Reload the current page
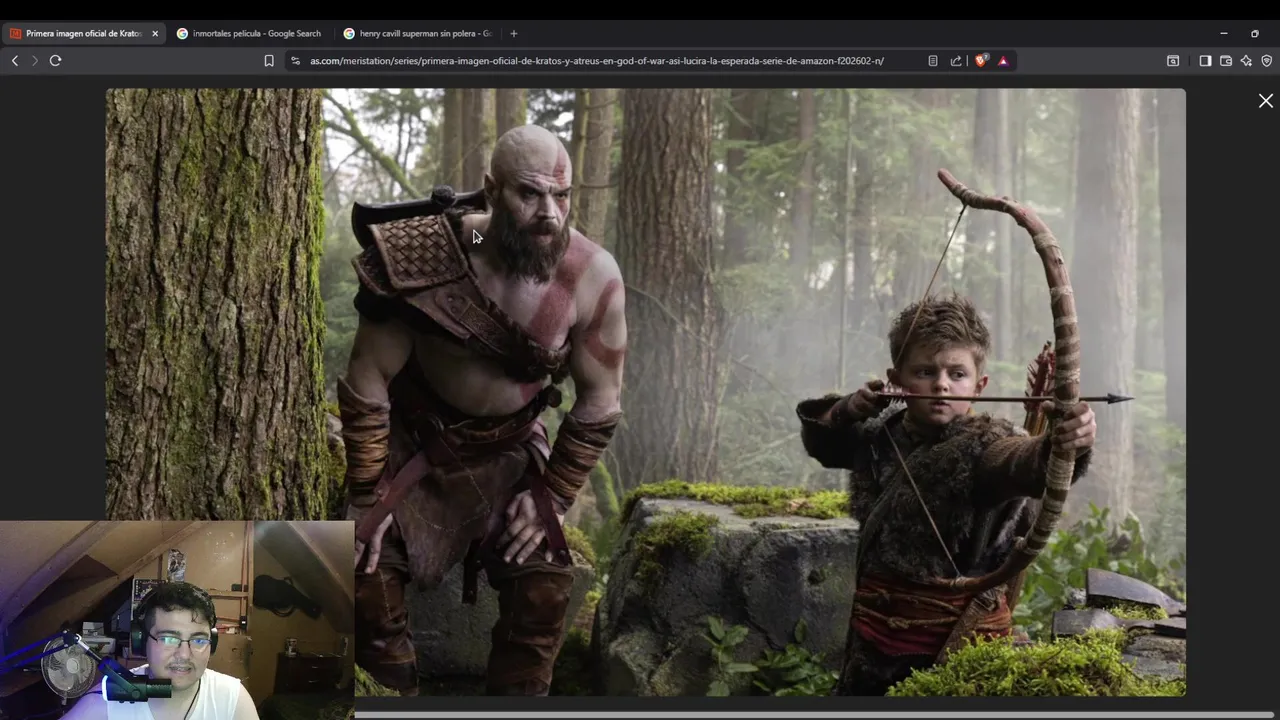This screenshot has width=1280, height=720. coord(55,61)
